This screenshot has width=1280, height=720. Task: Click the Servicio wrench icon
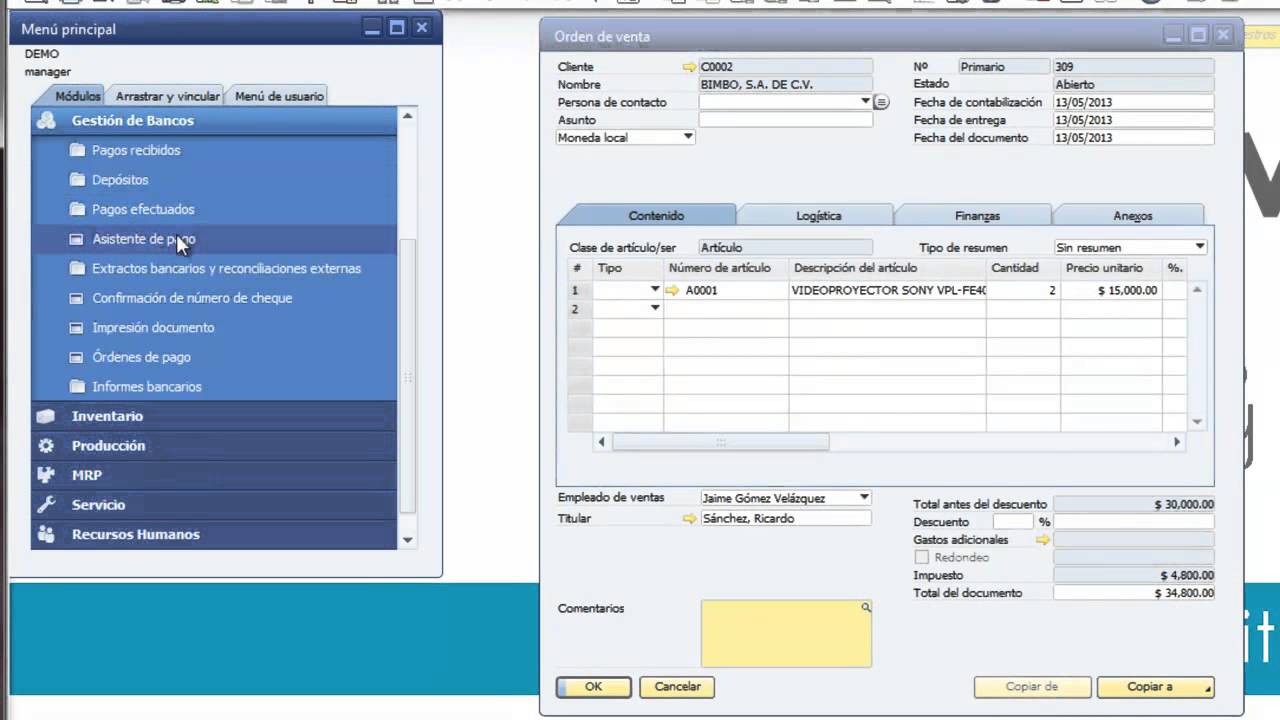[46, 505]
